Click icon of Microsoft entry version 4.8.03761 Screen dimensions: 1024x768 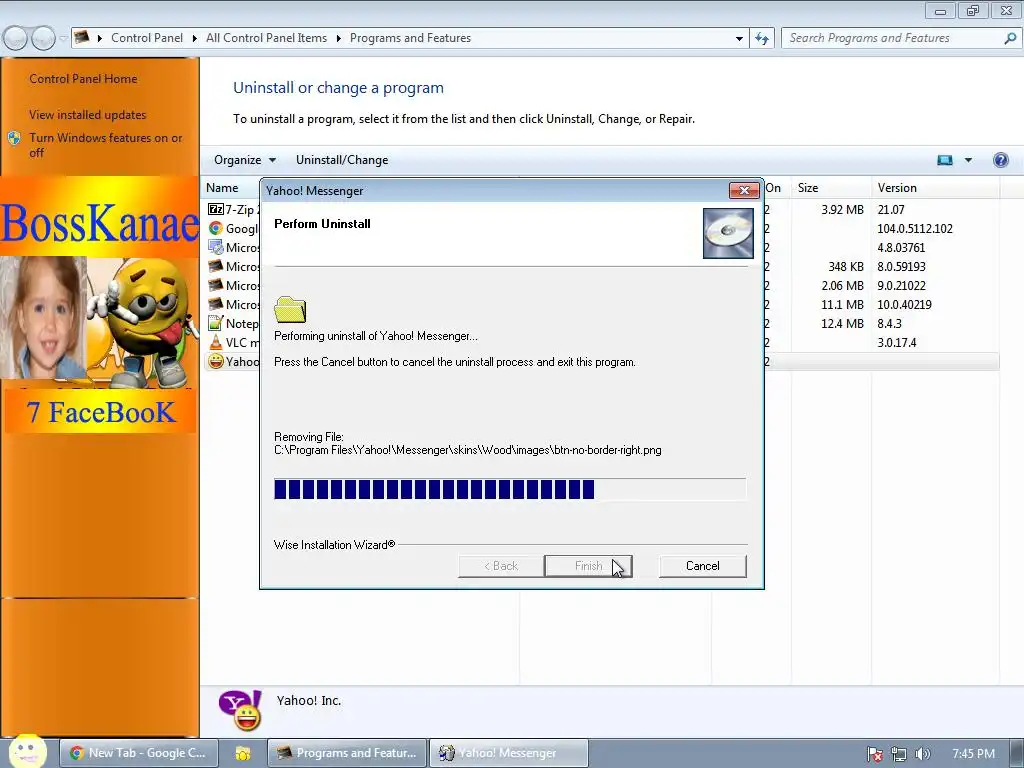pyautogui.click(x=216, y=248)
